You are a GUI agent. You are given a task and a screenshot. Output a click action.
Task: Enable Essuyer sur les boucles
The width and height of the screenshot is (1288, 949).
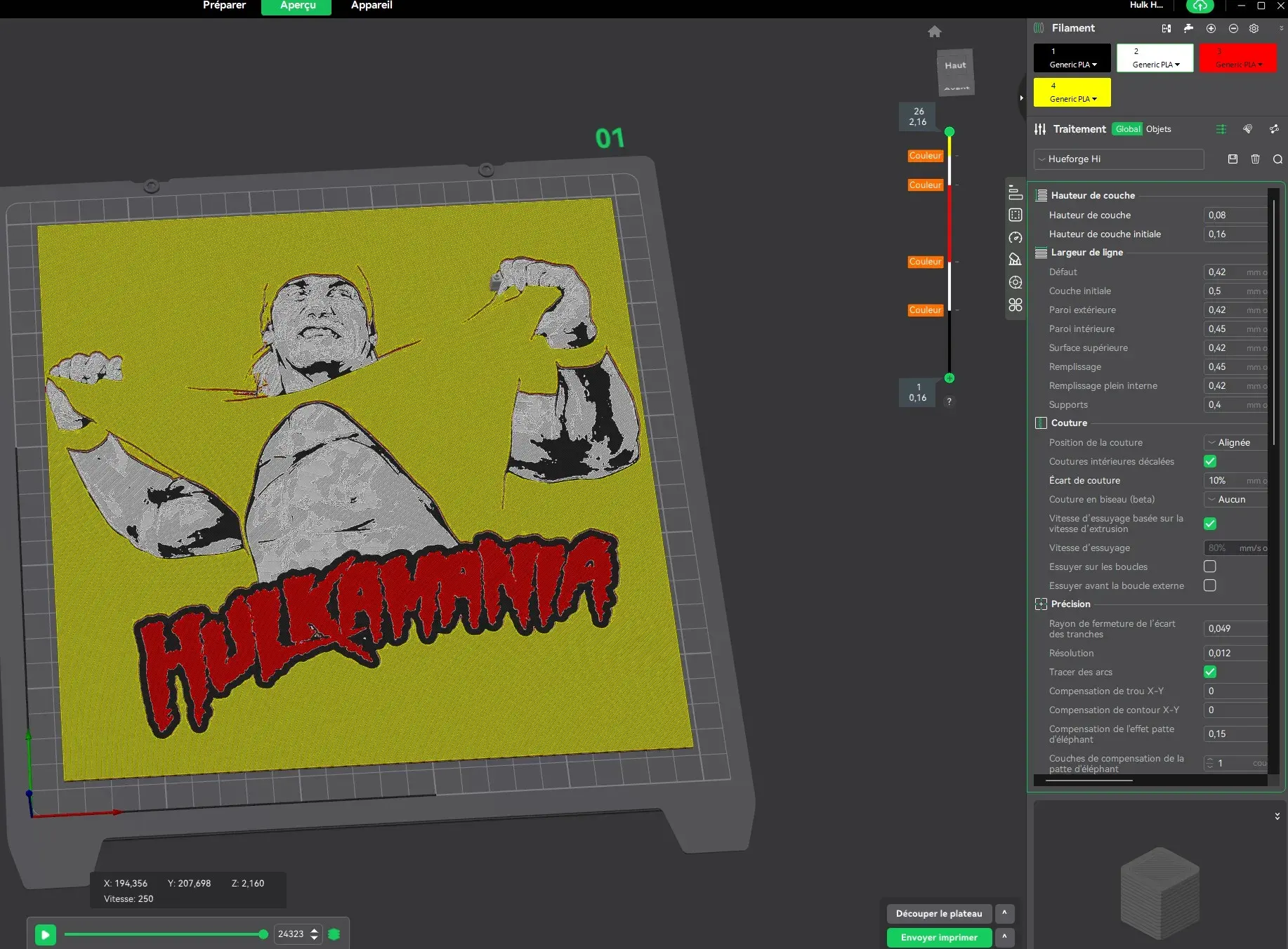pos(1210,566)
